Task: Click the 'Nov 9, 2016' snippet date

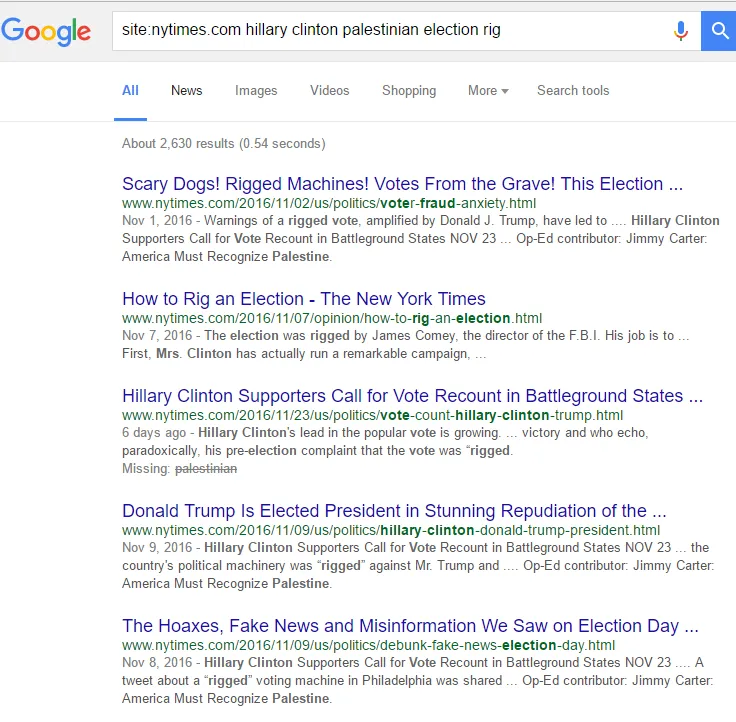Action: click(x=157, y=548)
